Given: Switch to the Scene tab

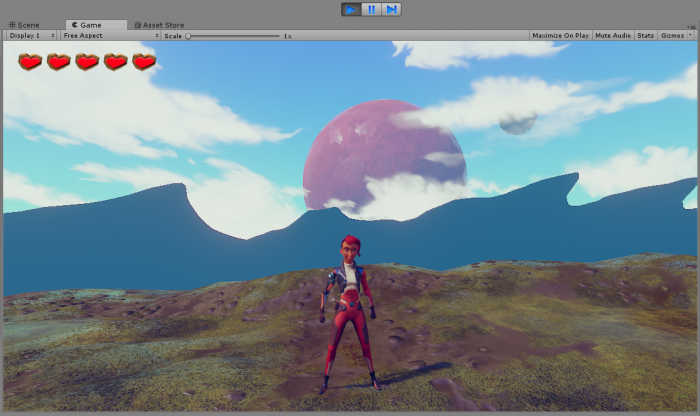Looking at the screenshot, I should pyautogui.click(x=24, y=25).
